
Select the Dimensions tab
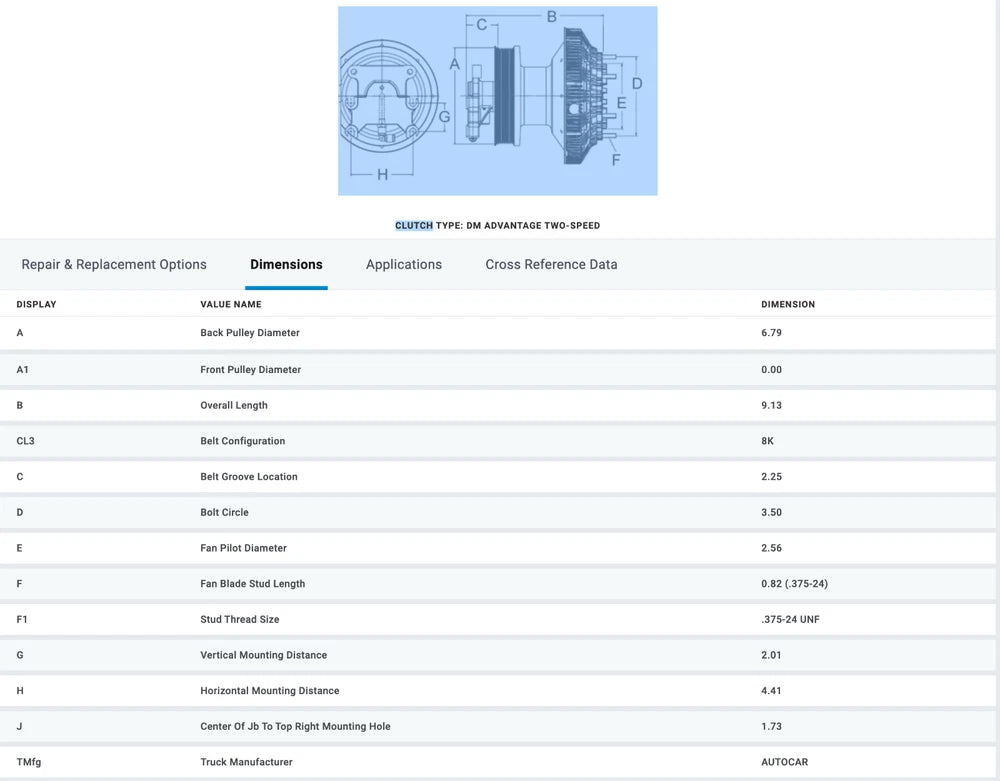coord(286,265)
